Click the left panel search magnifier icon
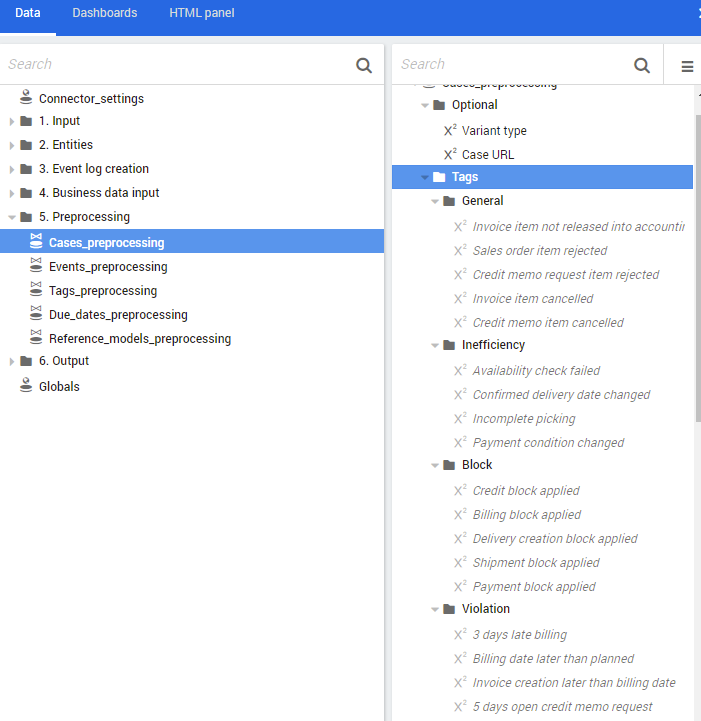The image size is (701, 721). (364, 65)
